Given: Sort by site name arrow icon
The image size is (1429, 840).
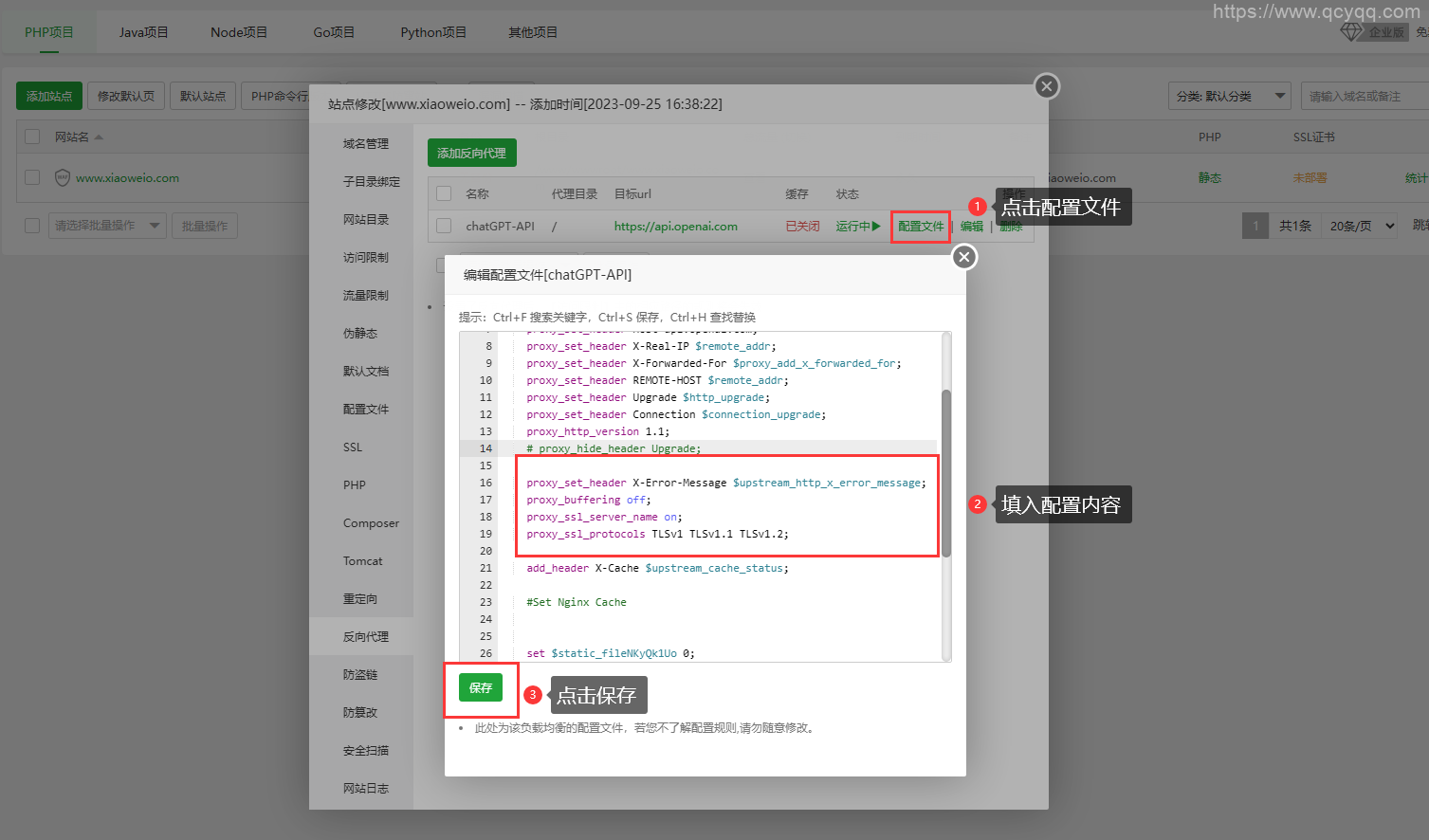Looking at the screenshot, I should (x=99, y=137).
